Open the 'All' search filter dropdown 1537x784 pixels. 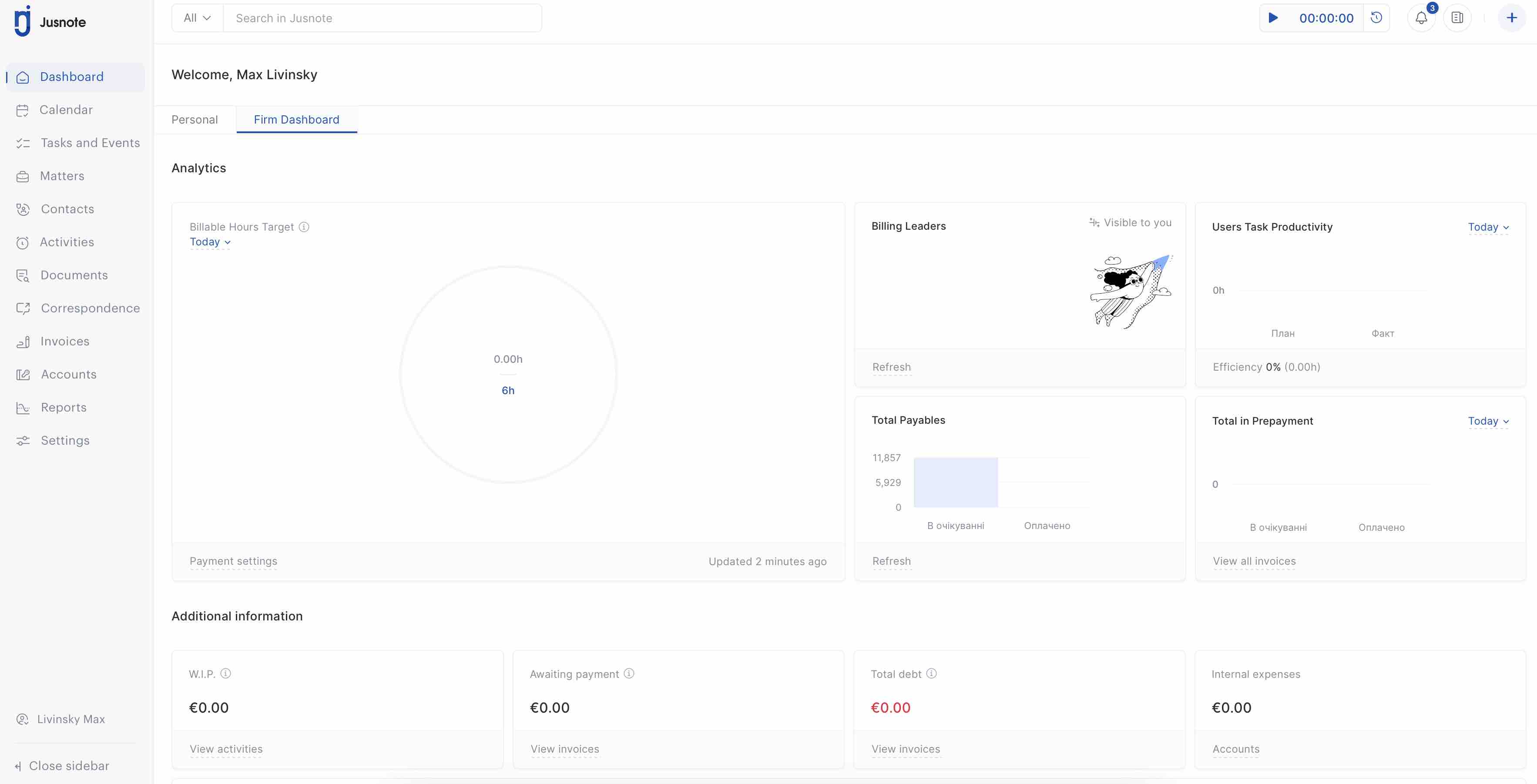(x=197, y=17)
